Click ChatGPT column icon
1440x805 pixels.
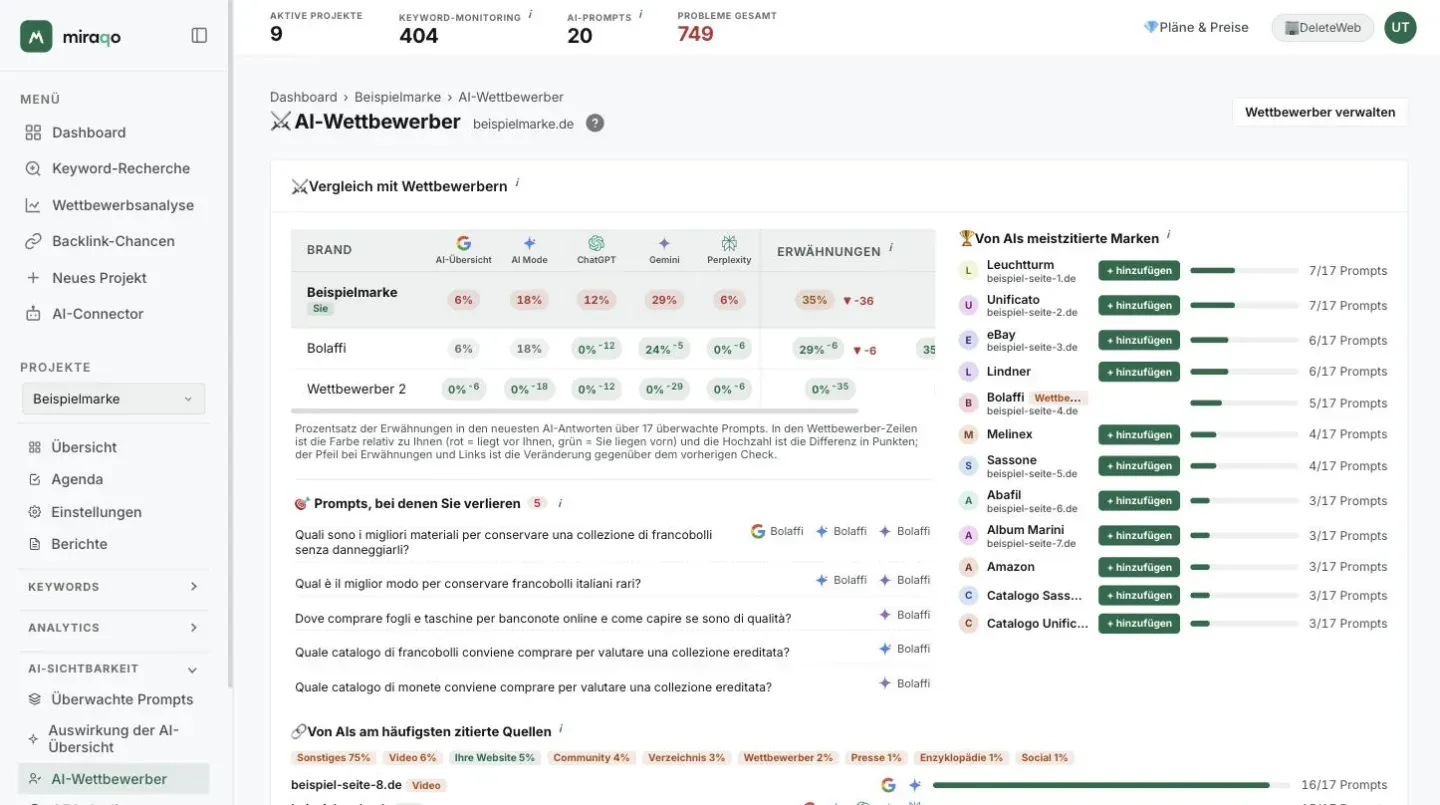[596, 243]
